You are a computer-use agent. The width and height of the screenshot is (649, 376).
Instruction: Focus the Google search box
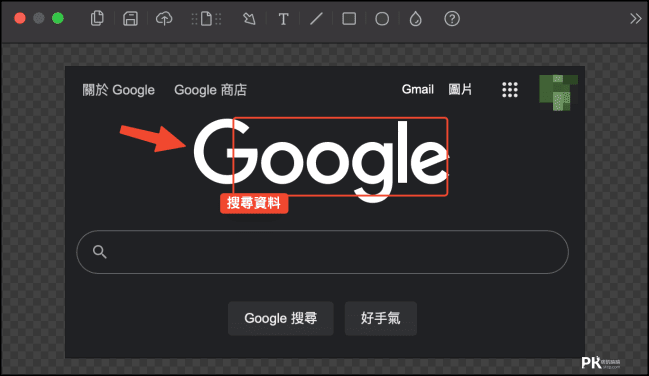pyautogui.click(x=322, y=252)
